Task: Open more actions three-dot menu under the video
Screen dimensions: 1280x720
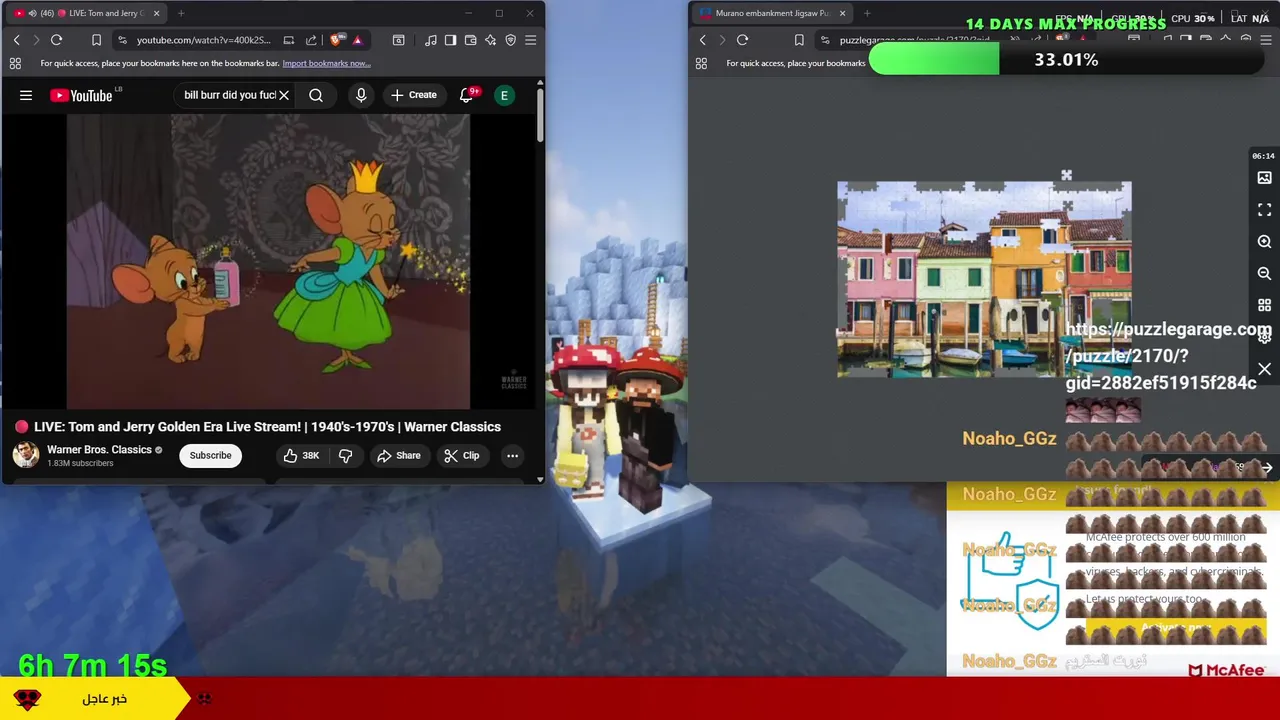Action: tap(512, 455)
